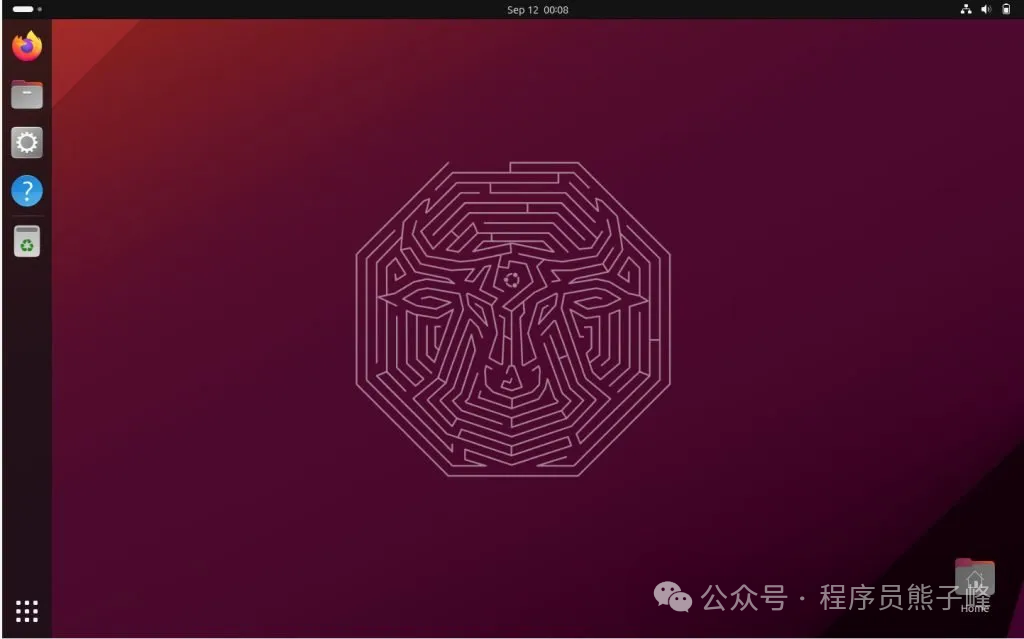The height and width of the screenshot is (639, 1024).
Task: Launch the Files manager from dock
Action: point(27,95)
